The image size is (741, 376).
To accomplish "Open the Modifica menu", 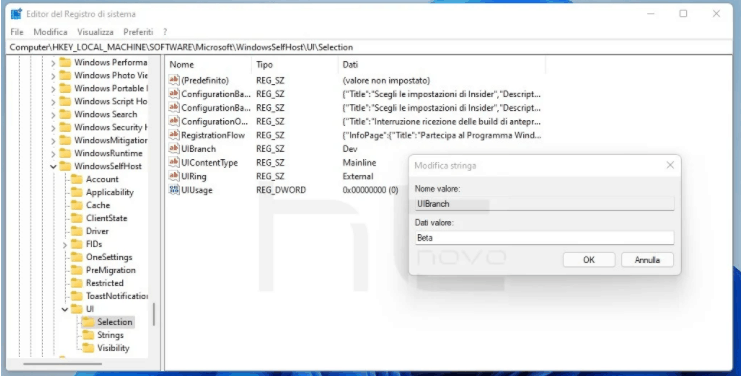I will tap(51, 32).
